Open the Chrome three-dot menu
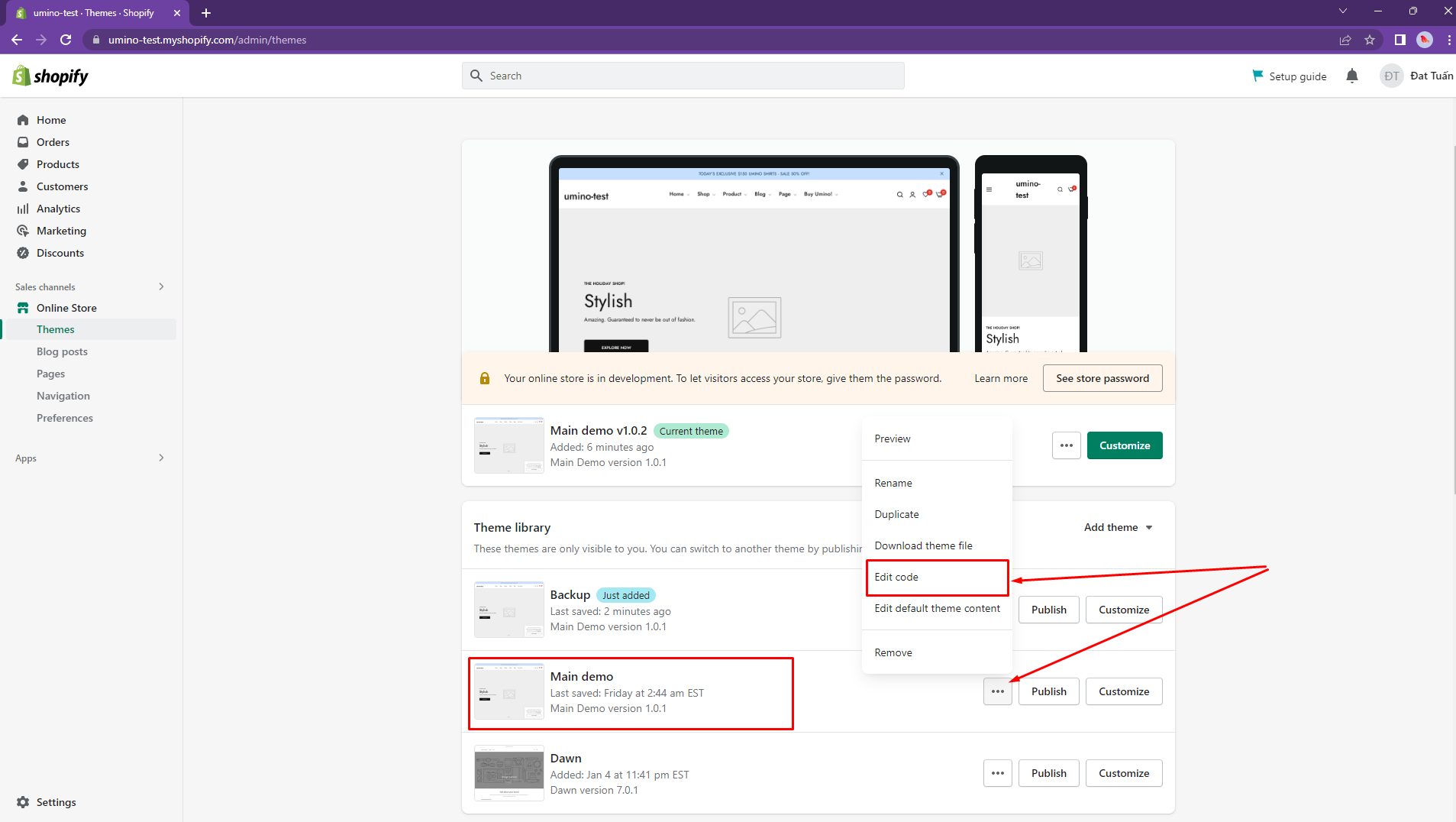The width and height of the screenshot is (1456, 822). coord(1448,40)
